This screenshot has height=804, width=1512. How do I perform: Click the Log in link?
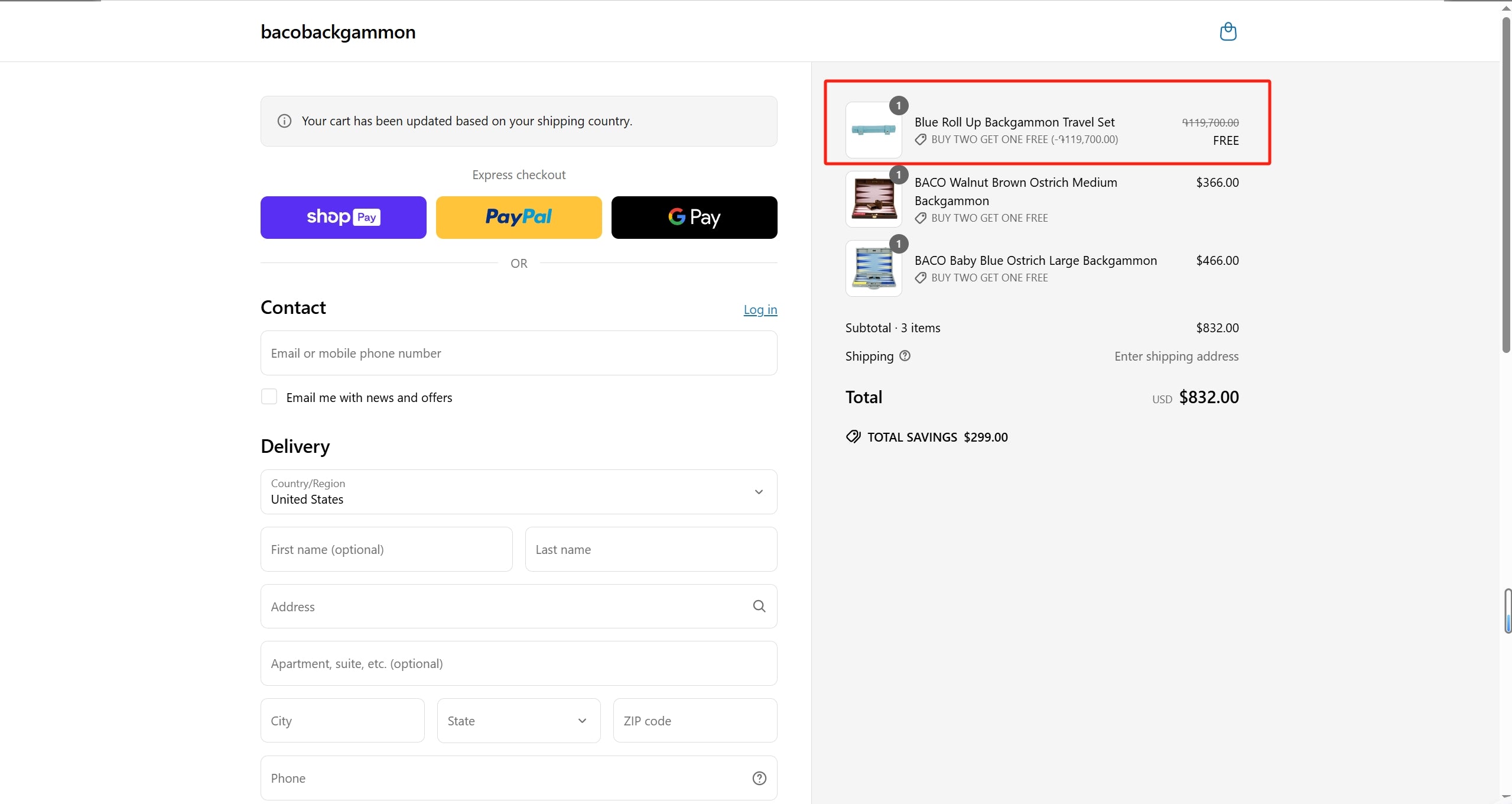(x=760, y=310)
